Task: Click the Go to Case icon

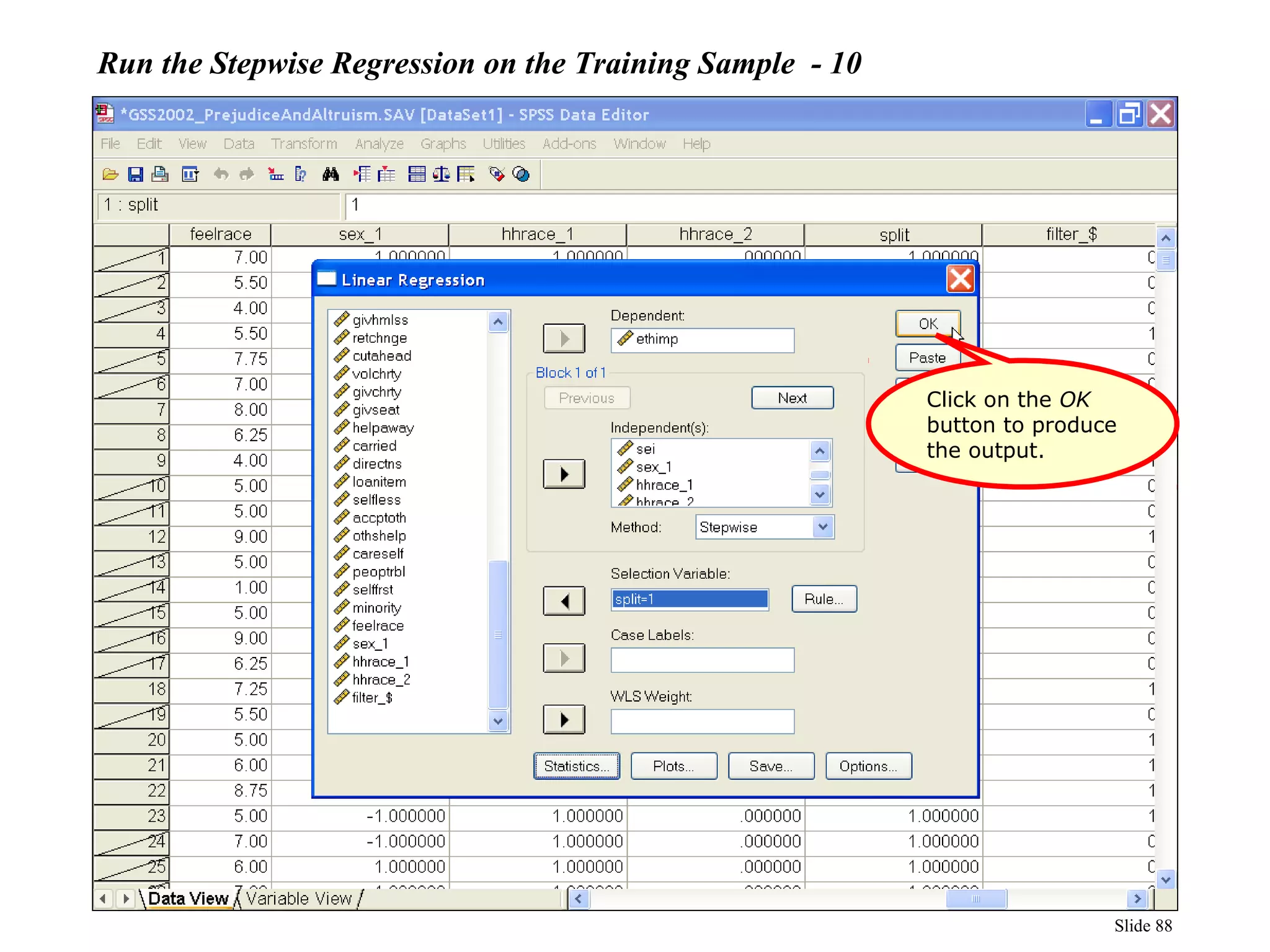Action: pyautogui.click(x=275, y=175)
